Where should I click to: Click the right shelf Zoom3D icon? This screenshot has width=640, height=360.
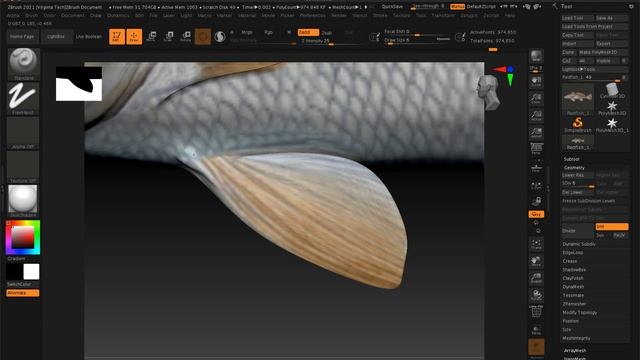pyautogui.click(x=536, y=278)
